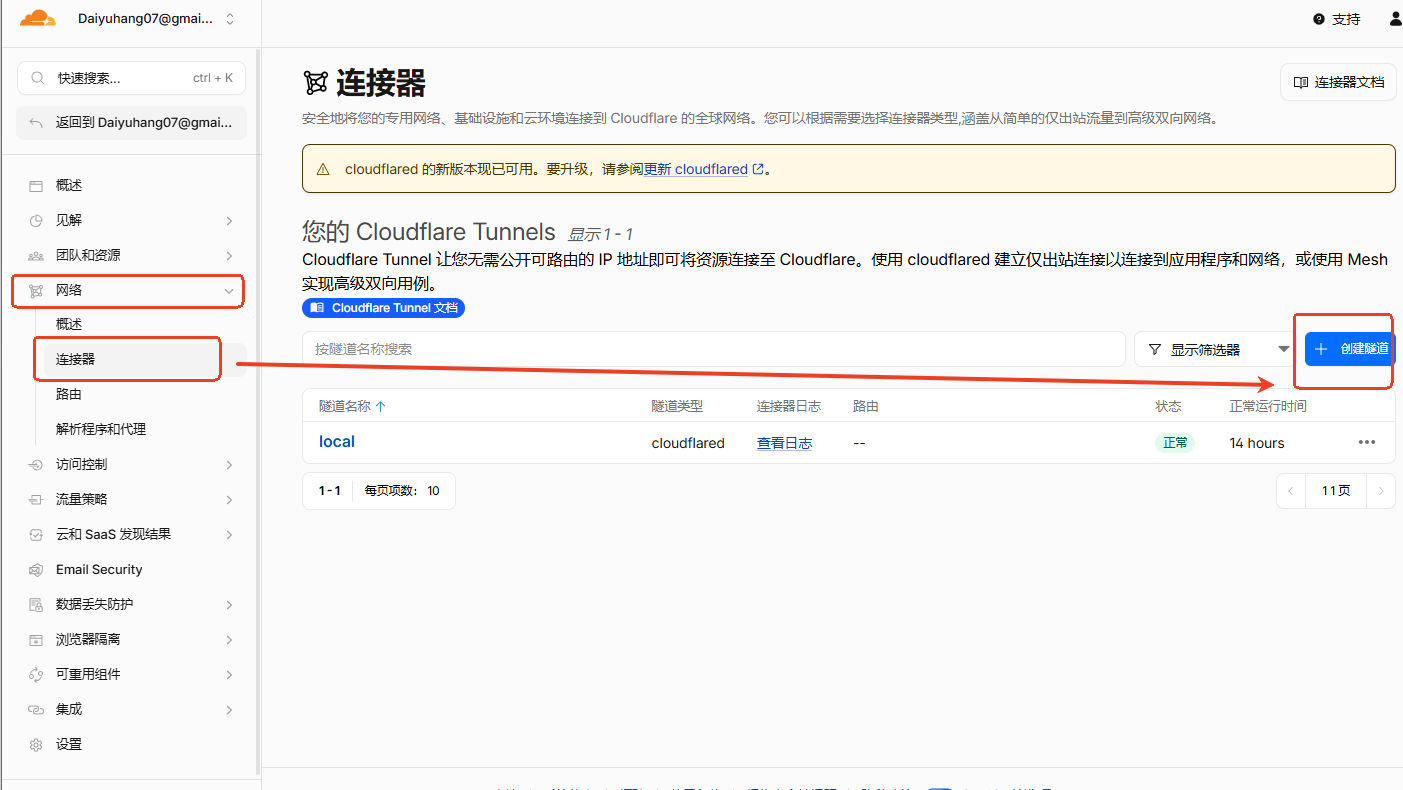Click the 正常 status badge
This screenshot has height=790, width=1403.
click(1176, 443)
